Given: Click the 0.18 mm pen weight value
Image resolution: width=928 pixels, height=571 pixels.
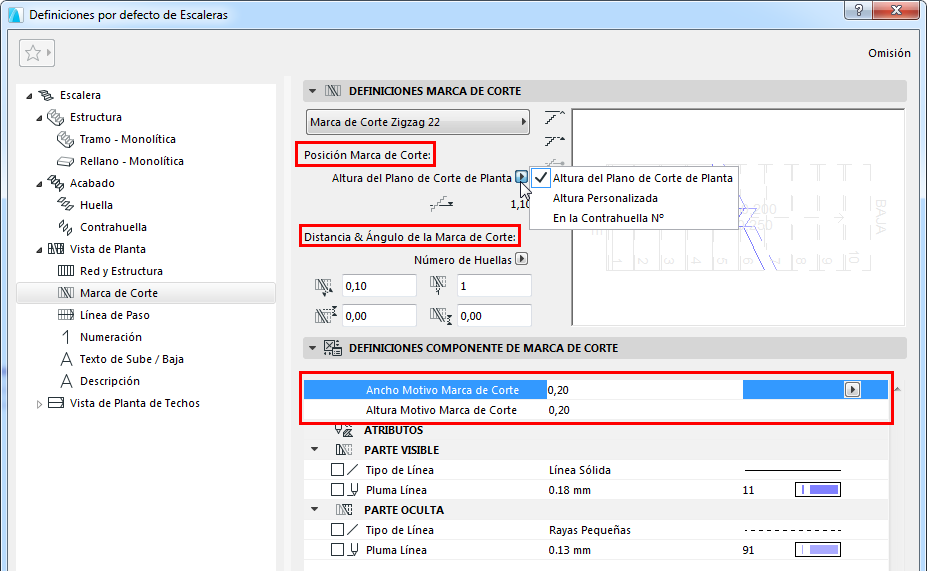Looking at the screenshot, I should point(569,490).
